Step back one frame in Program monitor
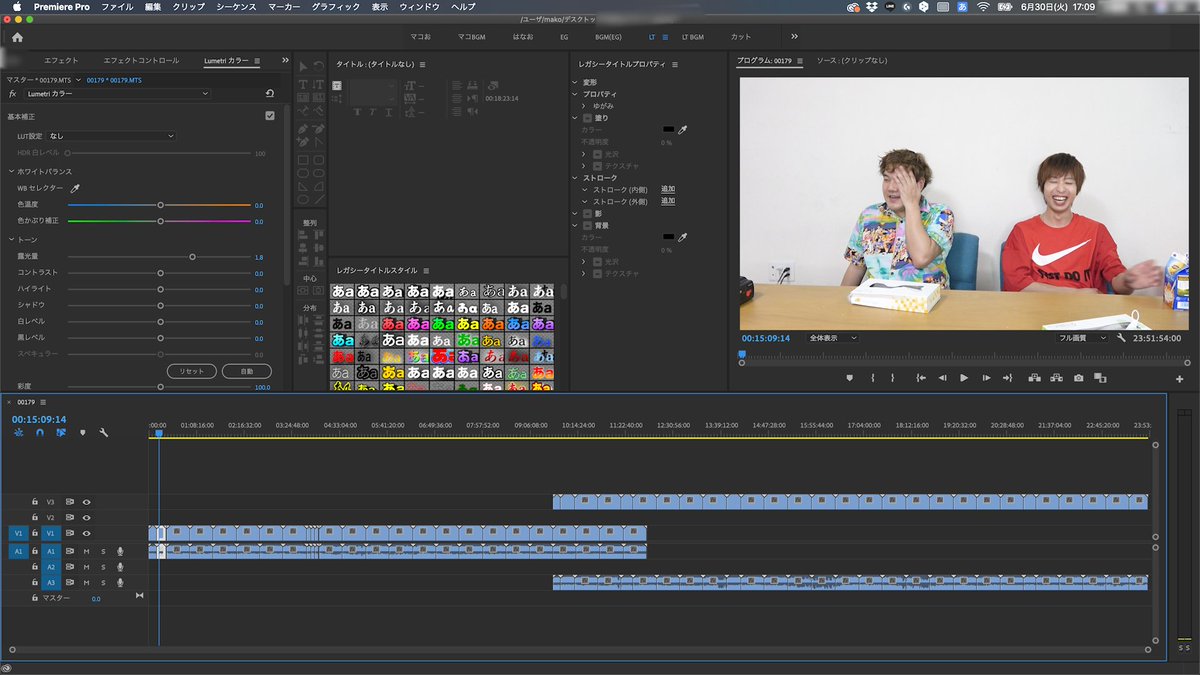The height and width of the screenshot is (675, 1200). click(x=942, y=378)
